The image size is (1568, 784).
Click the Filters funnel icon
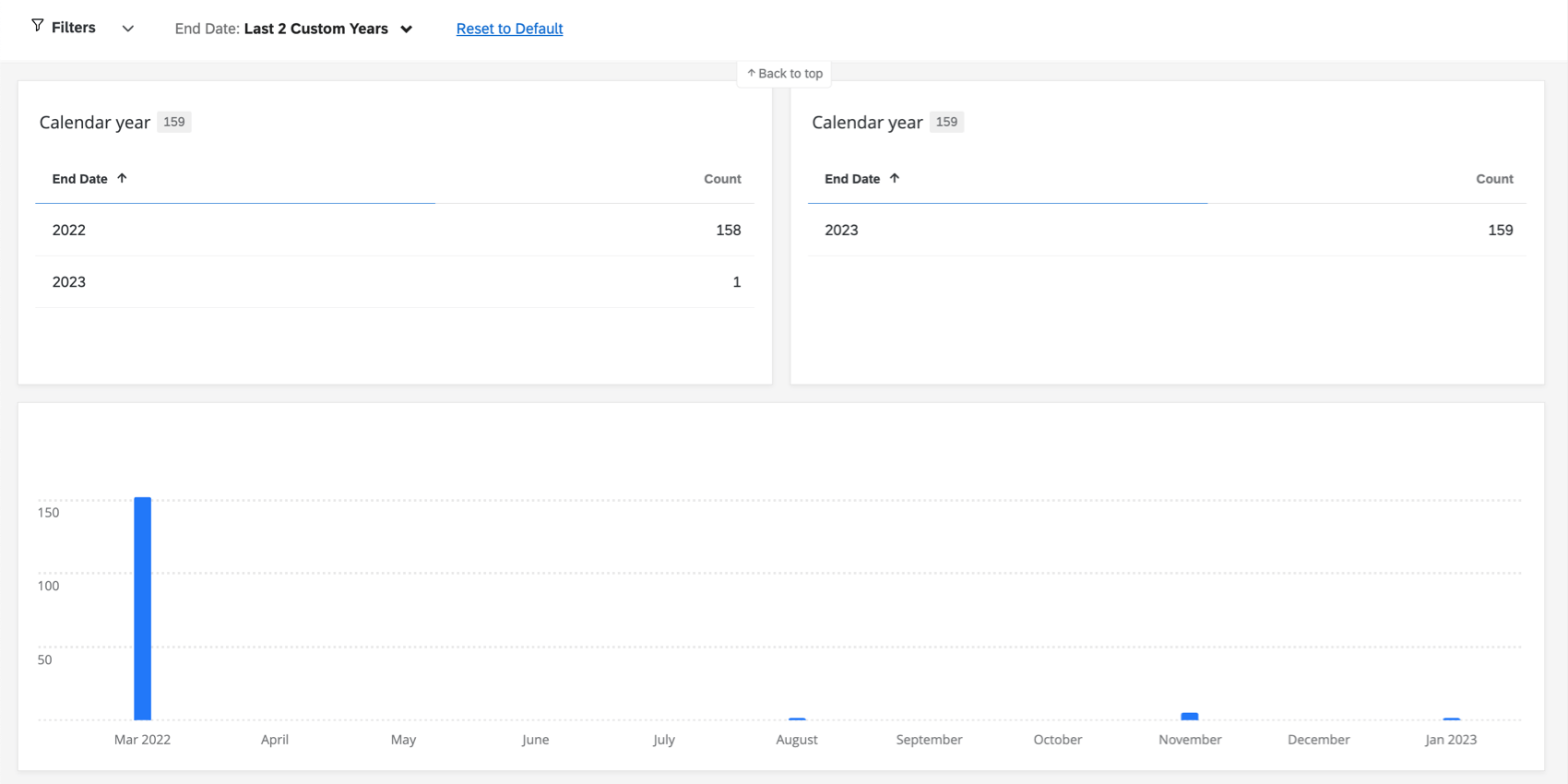pos(37,26)
